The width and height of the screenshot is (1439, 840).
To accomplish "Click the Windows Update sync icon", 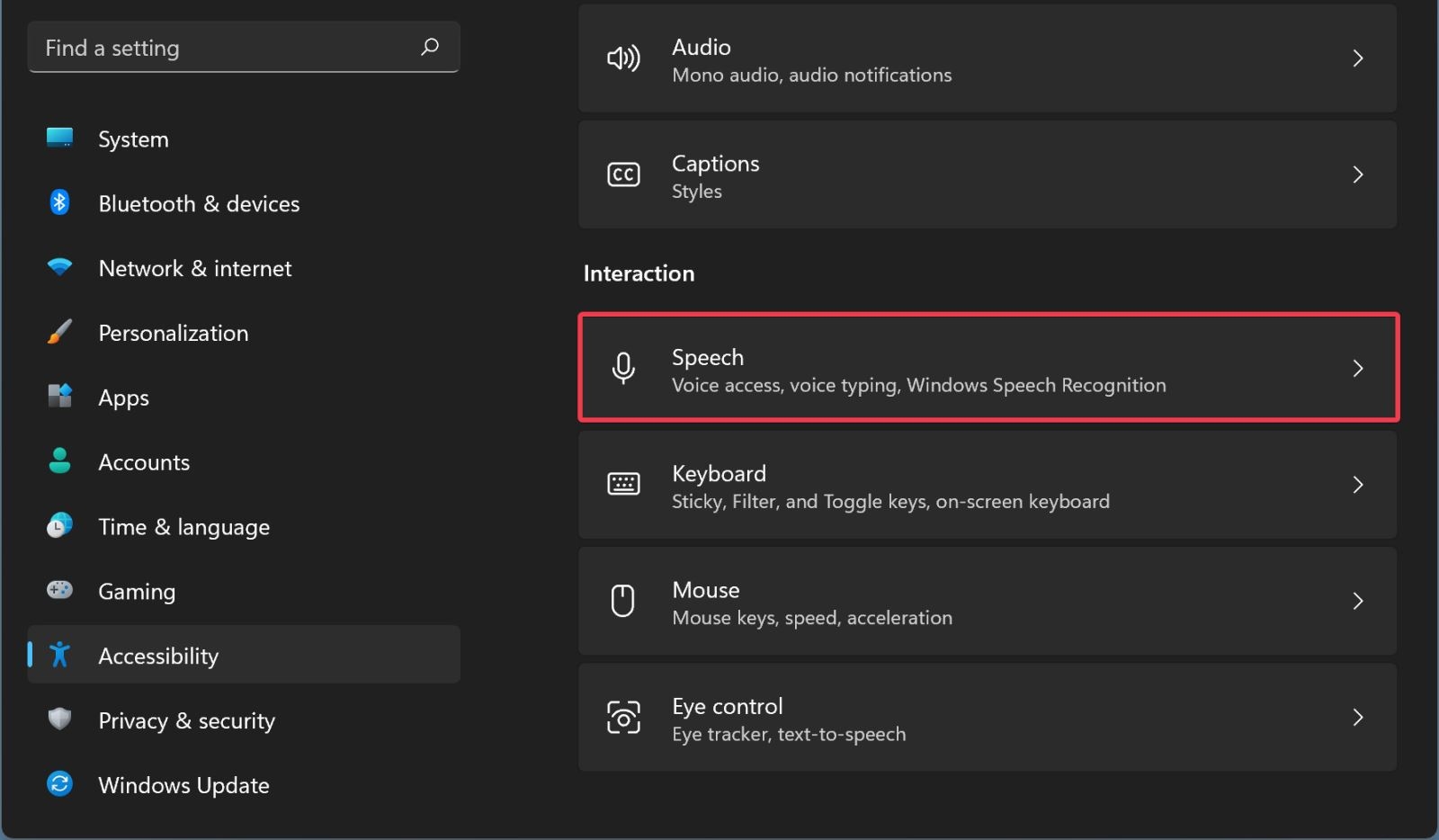I will [x=59, y=784].
